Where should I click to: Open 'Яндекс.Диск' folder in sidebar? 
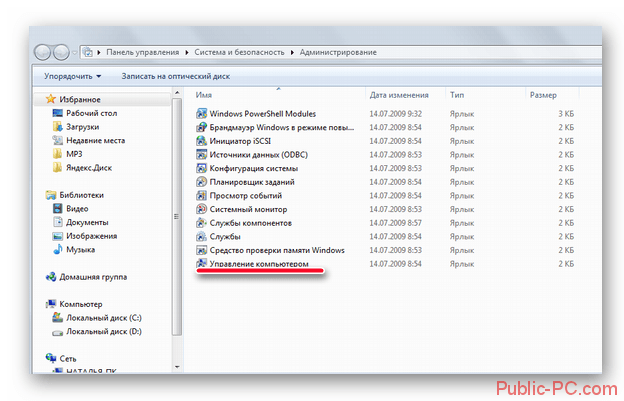(89, 168)
